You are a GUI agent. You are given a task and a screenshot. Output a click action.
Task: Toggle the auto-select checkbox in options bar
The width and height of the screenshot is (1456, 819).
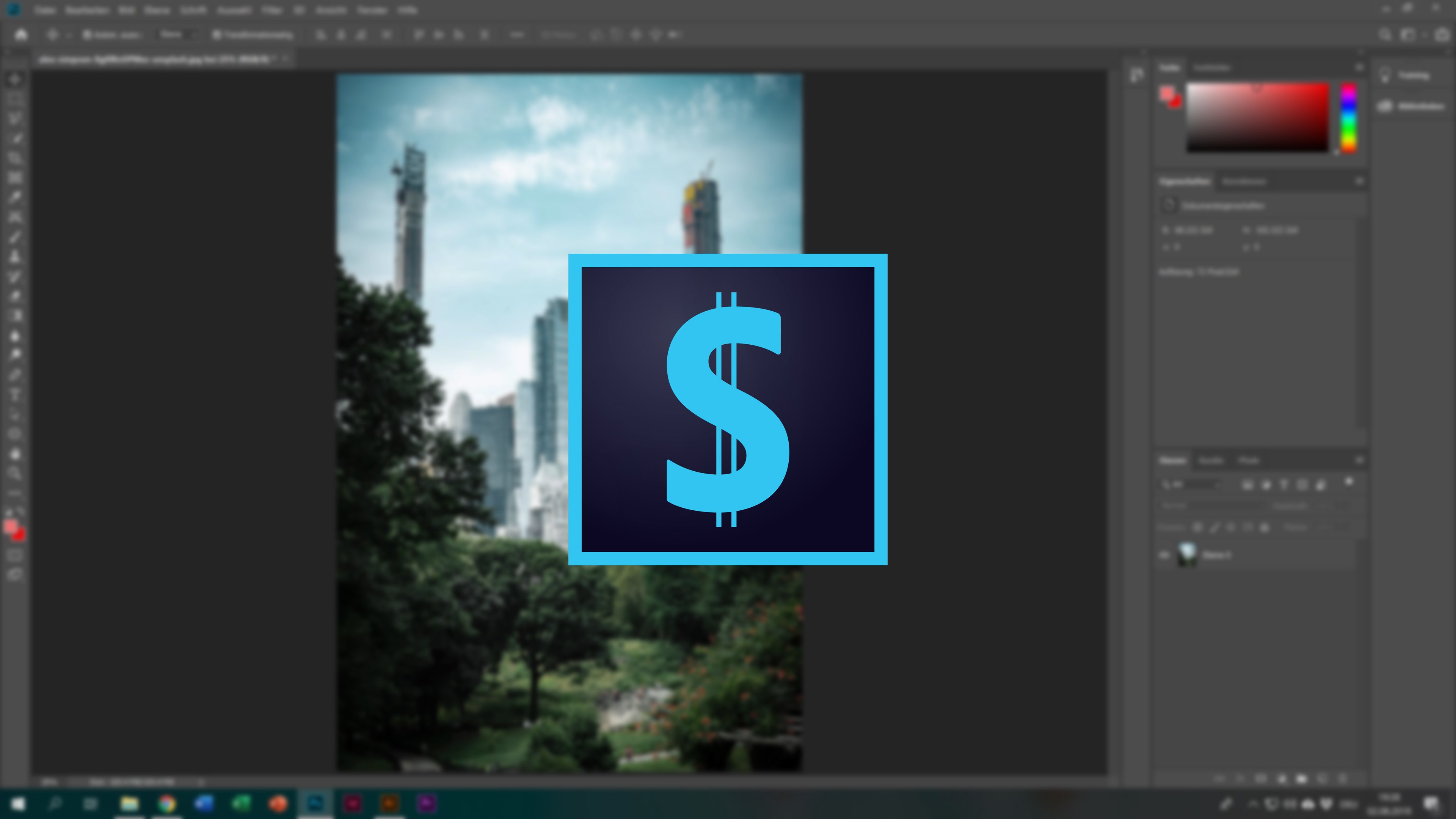click(86, 35)
